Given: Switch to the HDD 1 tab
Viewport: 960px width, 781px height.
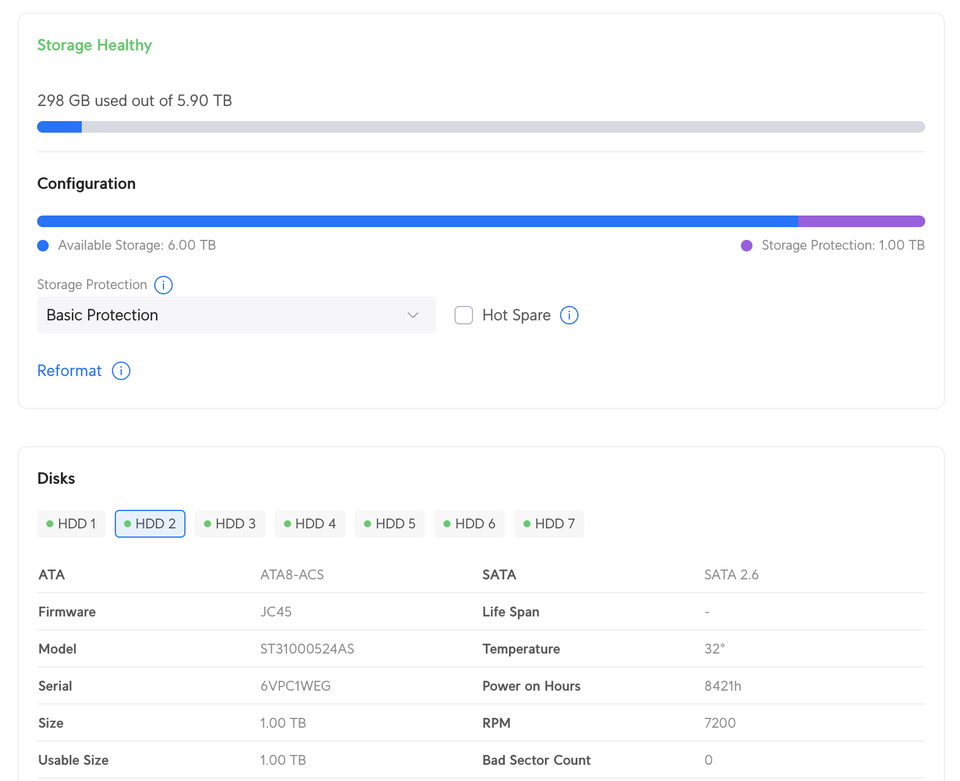Looking at the screenshot, I should click(x=71, y=524).
